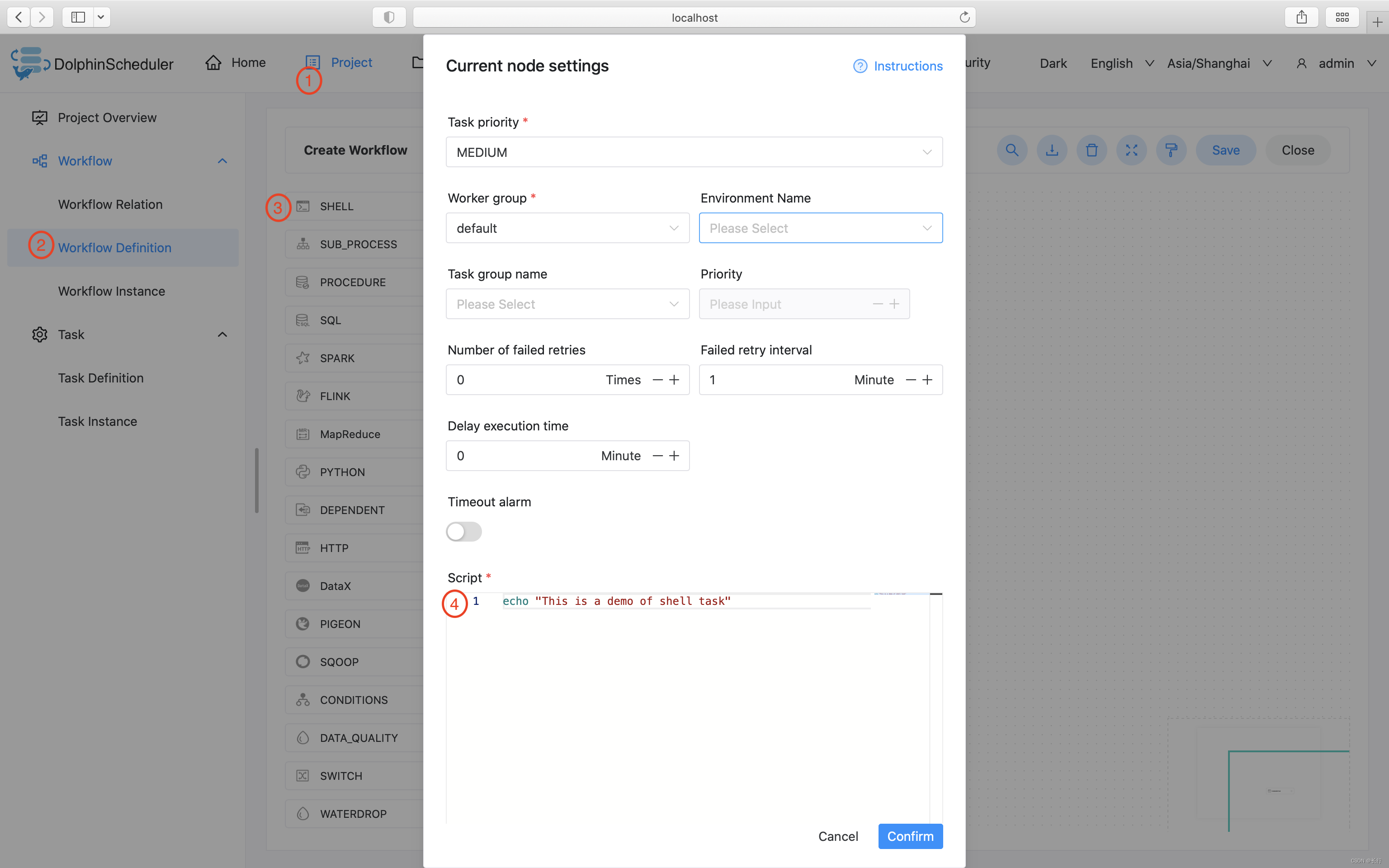Click the Save workflow button in toolbar

pos(1225,150)
